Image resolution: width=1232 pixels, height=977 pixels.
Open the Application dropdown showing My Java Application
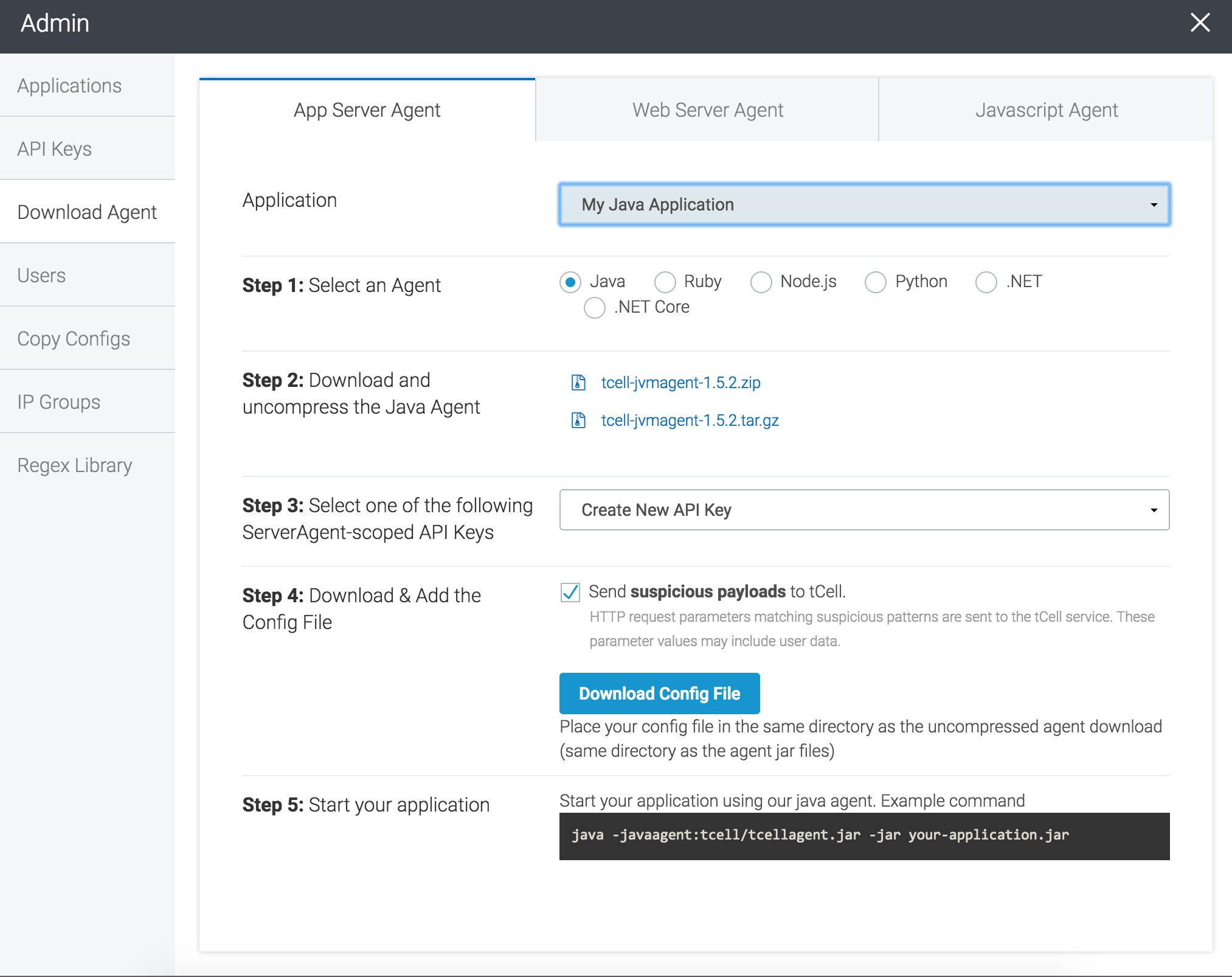pos(864,204)
